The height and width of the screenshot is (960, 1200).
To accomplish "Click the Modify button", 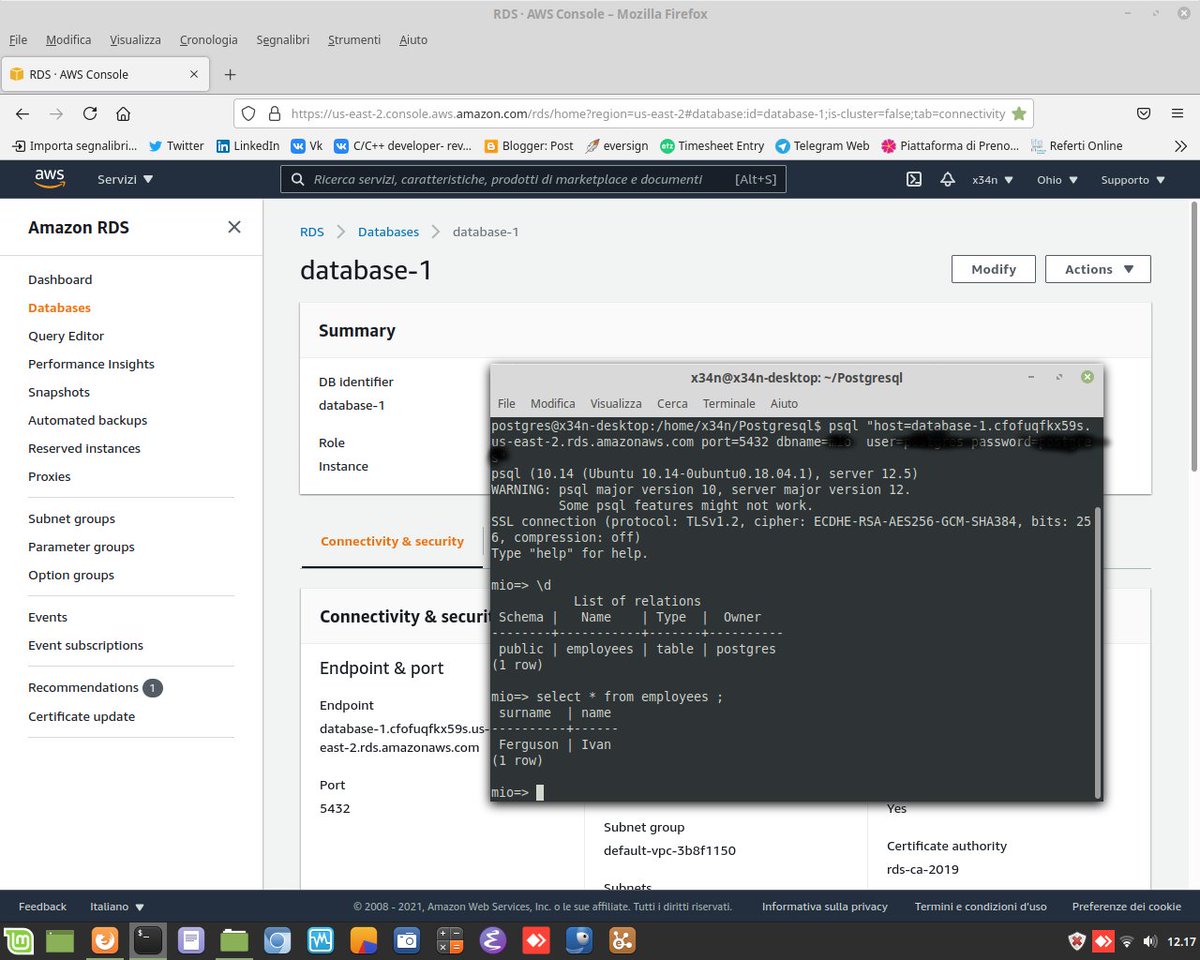I will point(994,269).
